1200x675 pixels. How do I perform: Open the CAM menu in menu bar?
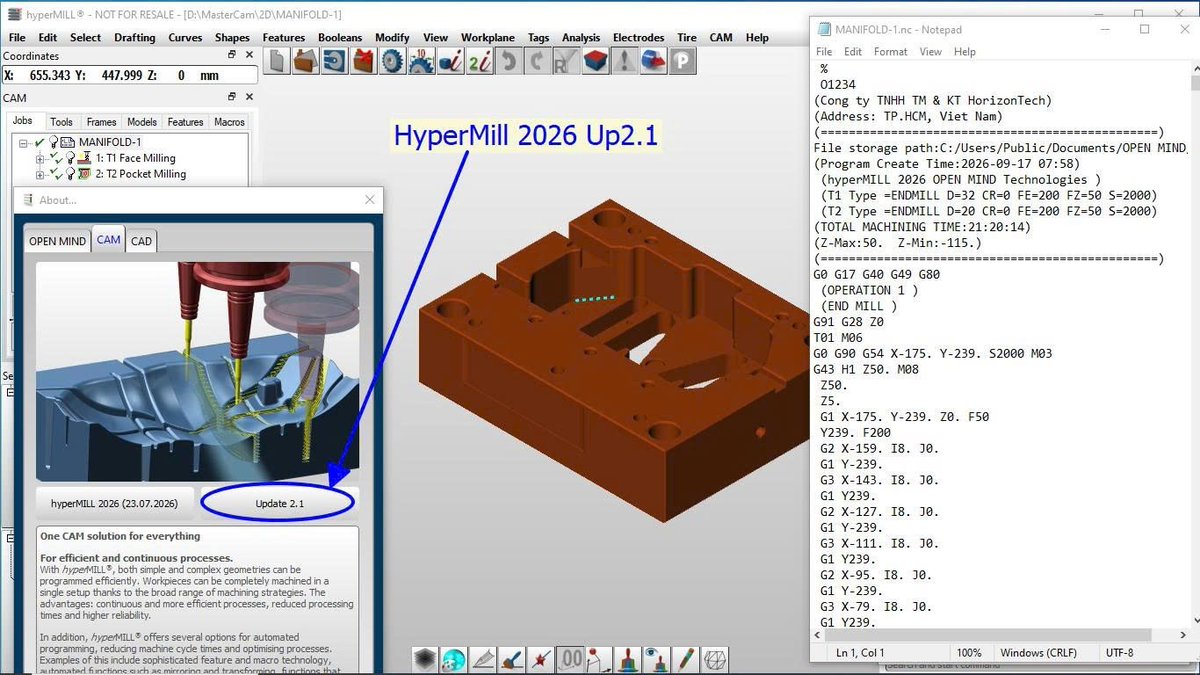coord(721,37)
